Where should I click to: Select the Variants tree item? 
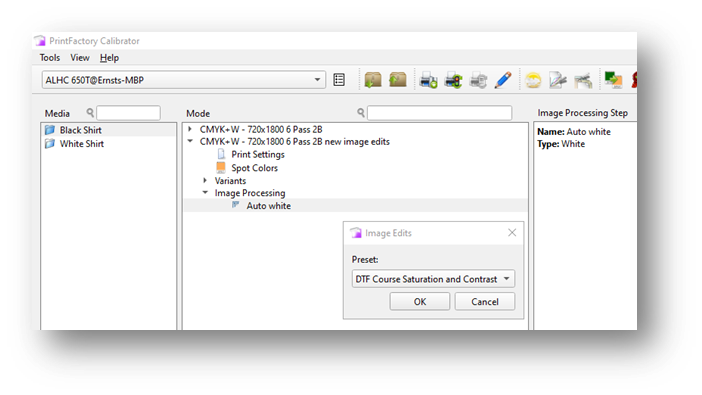[x=230, y=180]
